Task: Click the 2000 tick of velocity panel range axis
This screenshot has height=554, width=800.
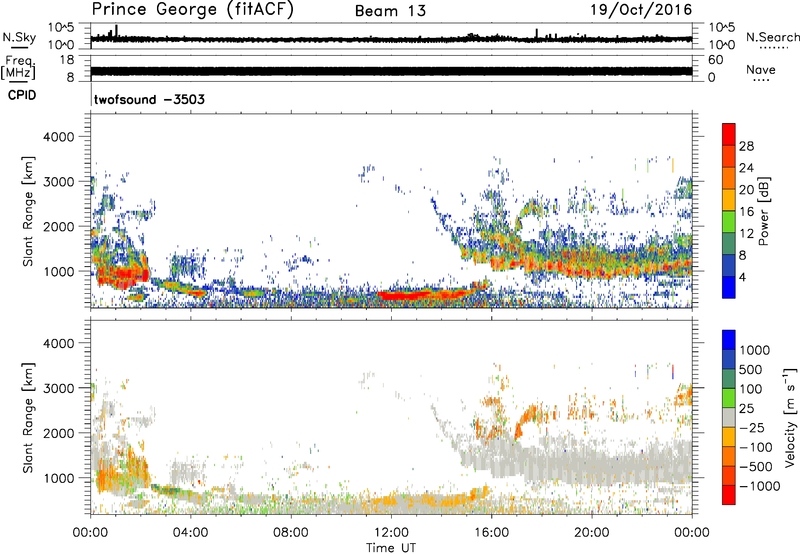Action: tap(58, 433)
